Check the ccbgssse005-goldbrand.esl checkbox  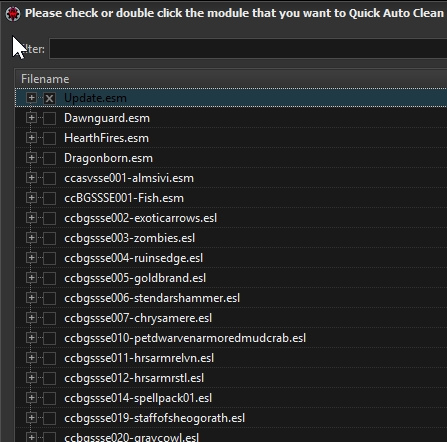[49, 278]
